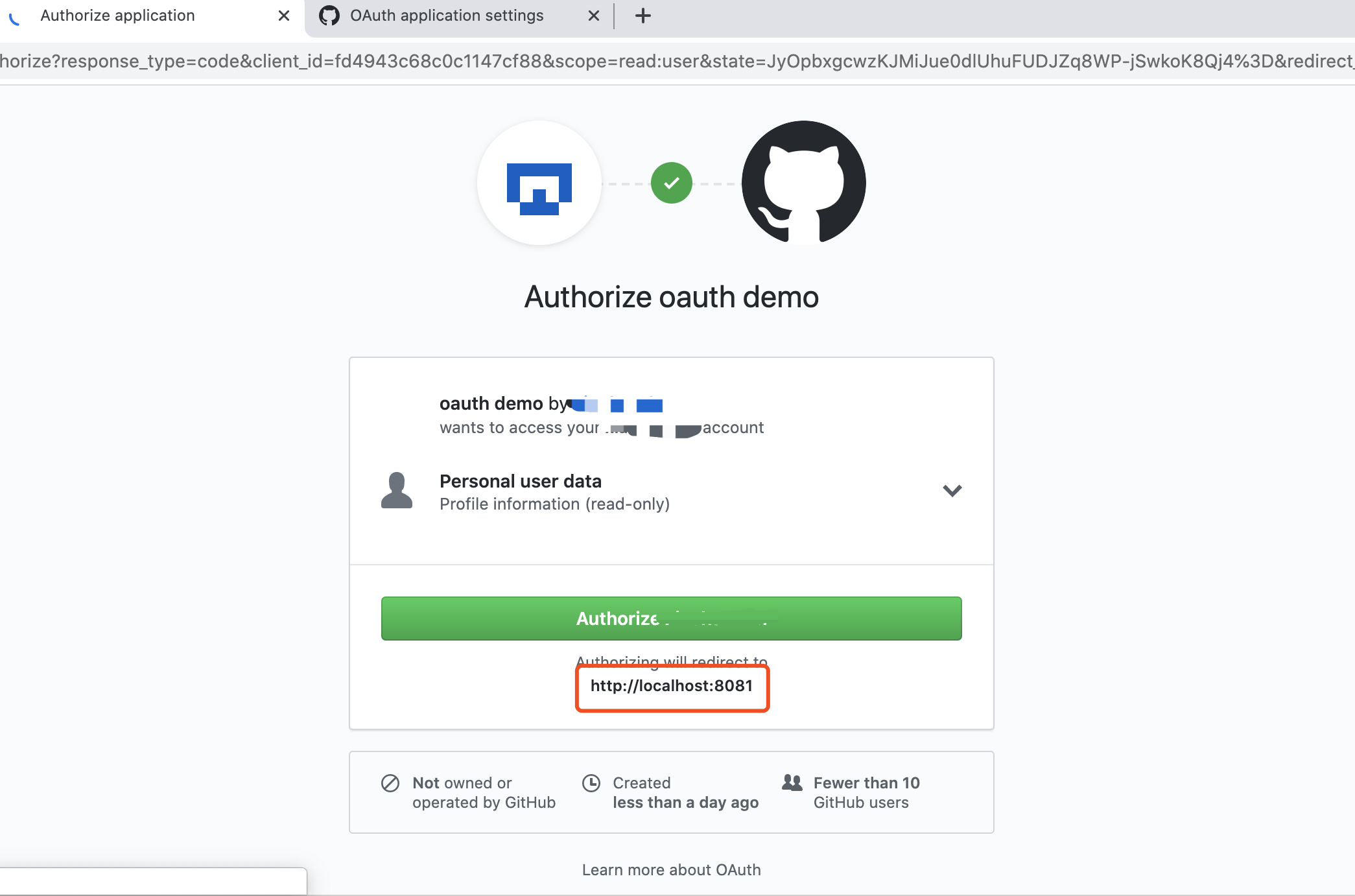The width and height of the screenshot is (1355, 896).
Task: Click 'Profile information (read-only)' text
Action: pyautogui.click(x=555, y=504)
